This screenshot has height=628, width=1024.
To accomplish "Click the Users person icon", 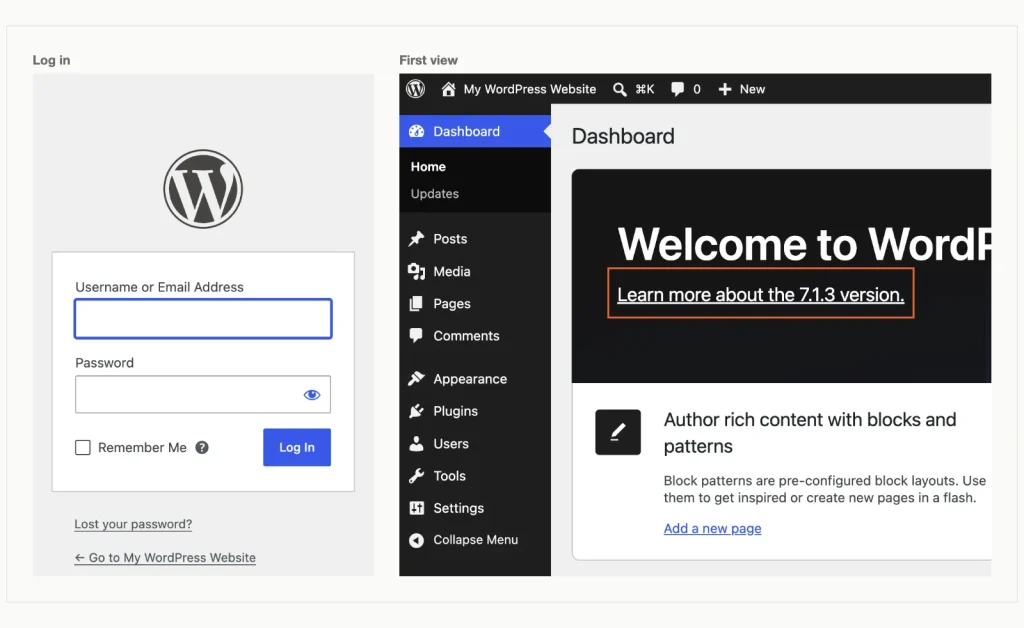I will [x=416, y=443].
